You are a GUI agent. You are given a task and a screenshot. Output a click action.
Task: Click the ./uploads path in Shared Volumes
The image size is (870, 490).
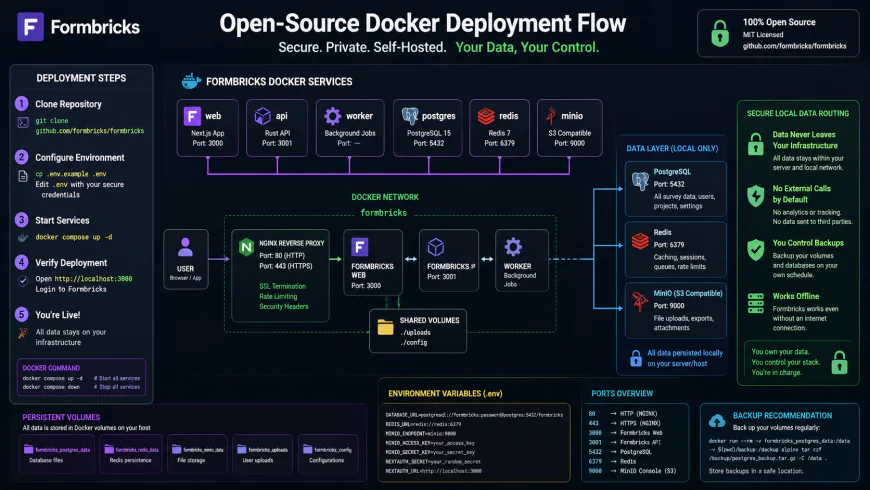click(x=415, y=332)
